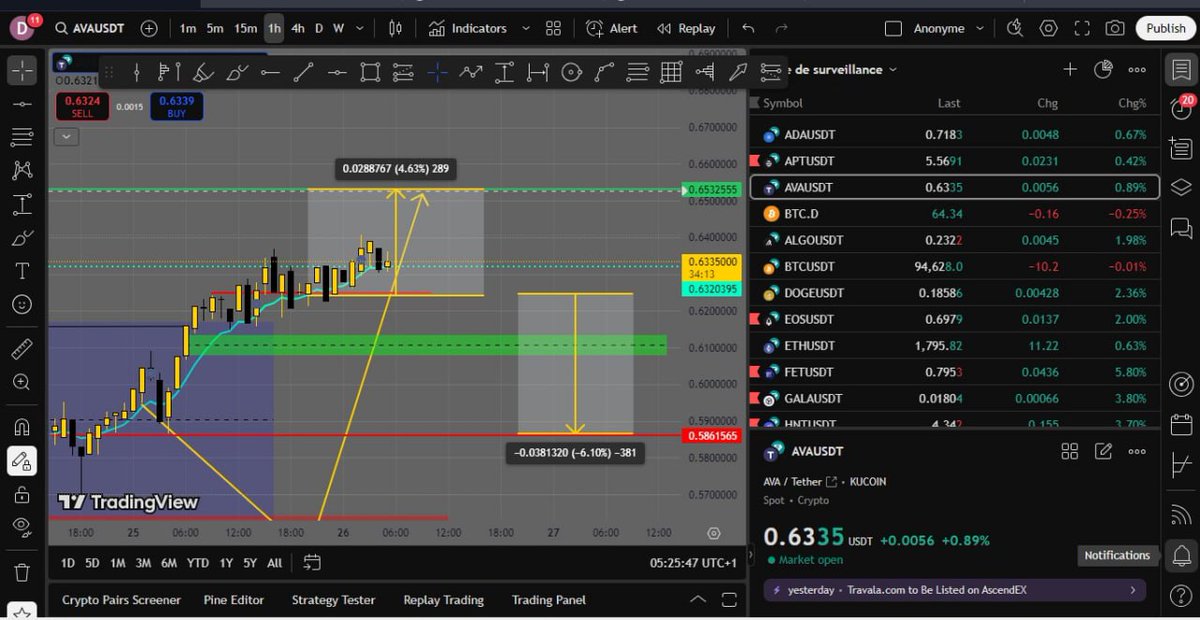
Task: Add symbol to watchlist with plus icon
Action: [x=1070, y=69]
